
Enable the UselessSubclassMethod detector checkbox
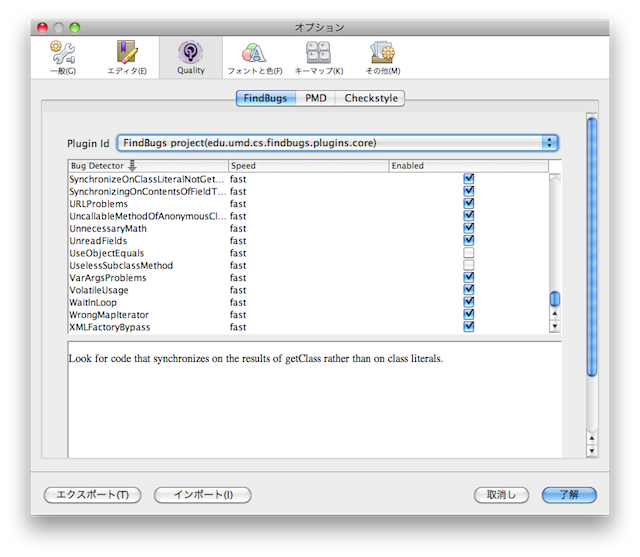tap(468, 265)
